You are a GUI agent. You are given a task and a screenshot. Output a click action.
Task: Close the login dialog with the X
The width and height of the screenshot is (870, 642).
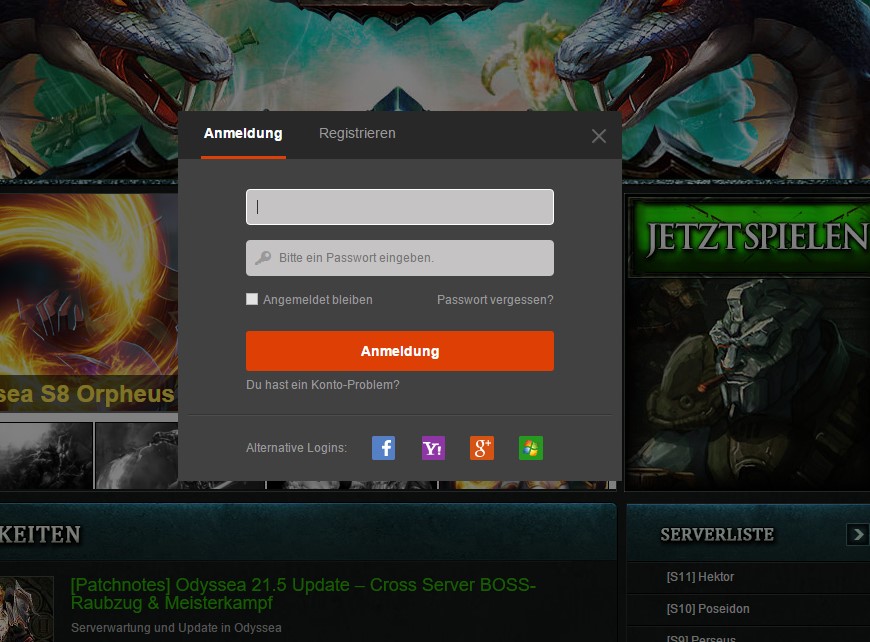pyautogui.click(x=599, y=136)
